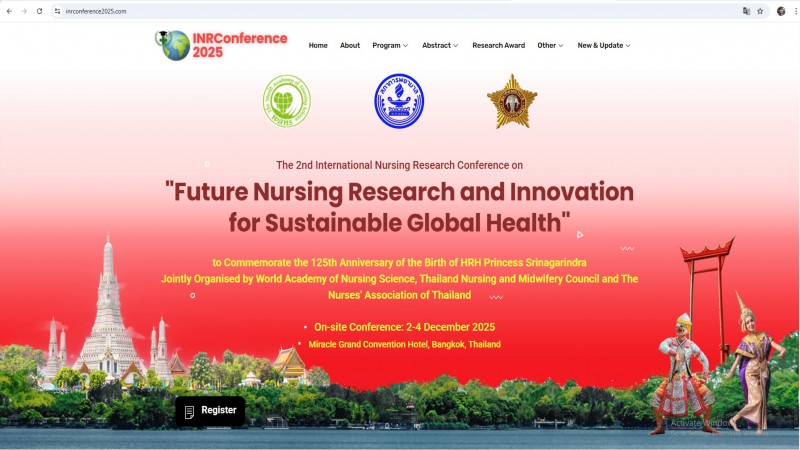
Task: Expand the Program dropdown menu
Action: click(390, 45)
